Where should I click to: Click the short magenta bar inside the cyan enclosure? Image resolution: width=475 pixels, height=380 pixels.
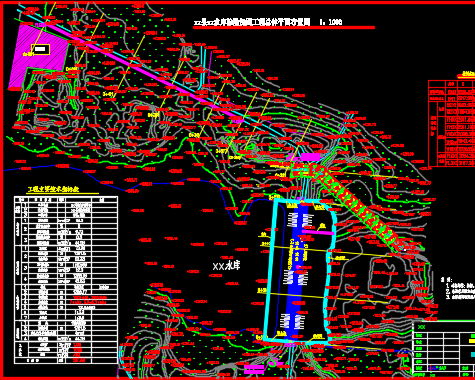[x=318, y=232]
